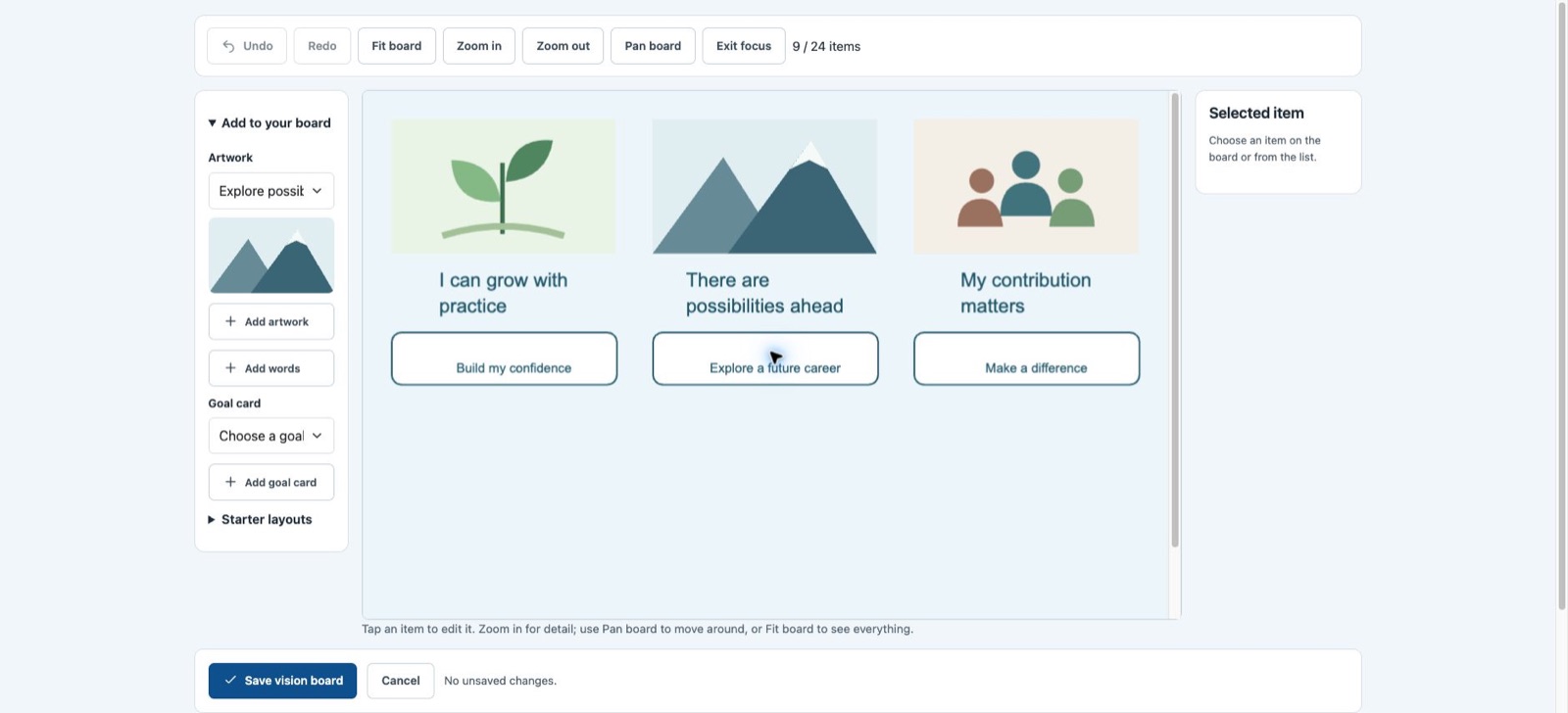This screenshot has height=713, width=1568.
Task: Click Fit board in the toolbar
Action: click(x=397, y=46)
